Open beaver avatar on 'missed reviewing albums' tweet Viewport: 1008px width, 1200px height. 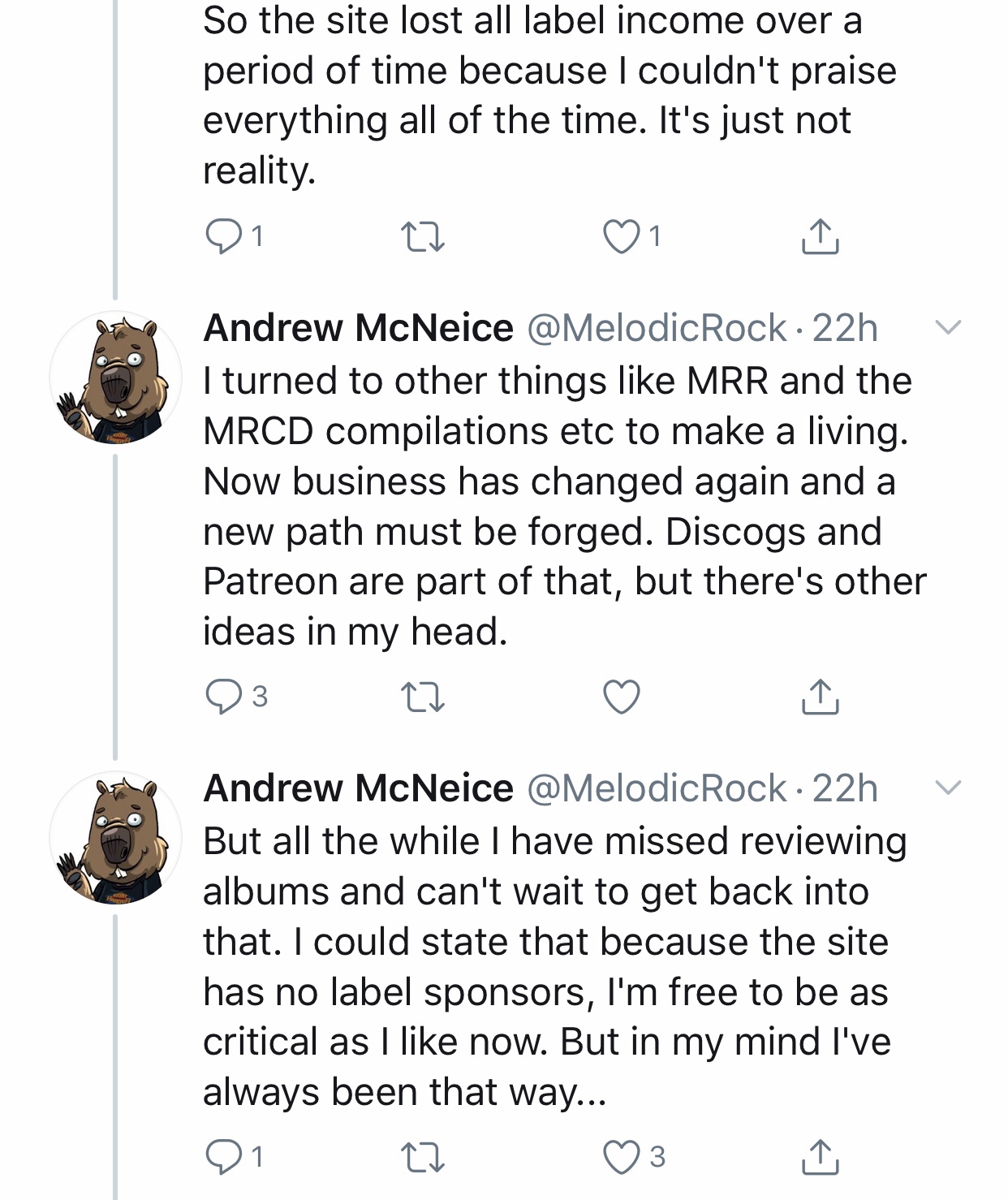[116, 838]
